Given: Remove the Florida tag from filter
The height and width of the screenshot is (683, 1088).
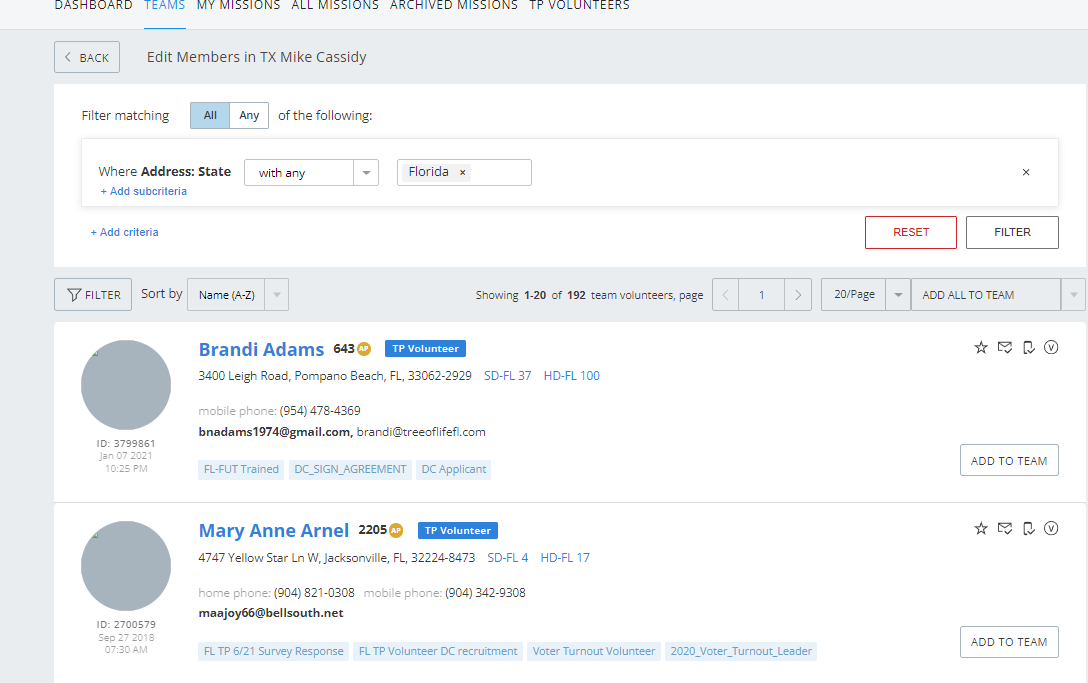Looking at the screenshot, I should [x=462, y=172].
